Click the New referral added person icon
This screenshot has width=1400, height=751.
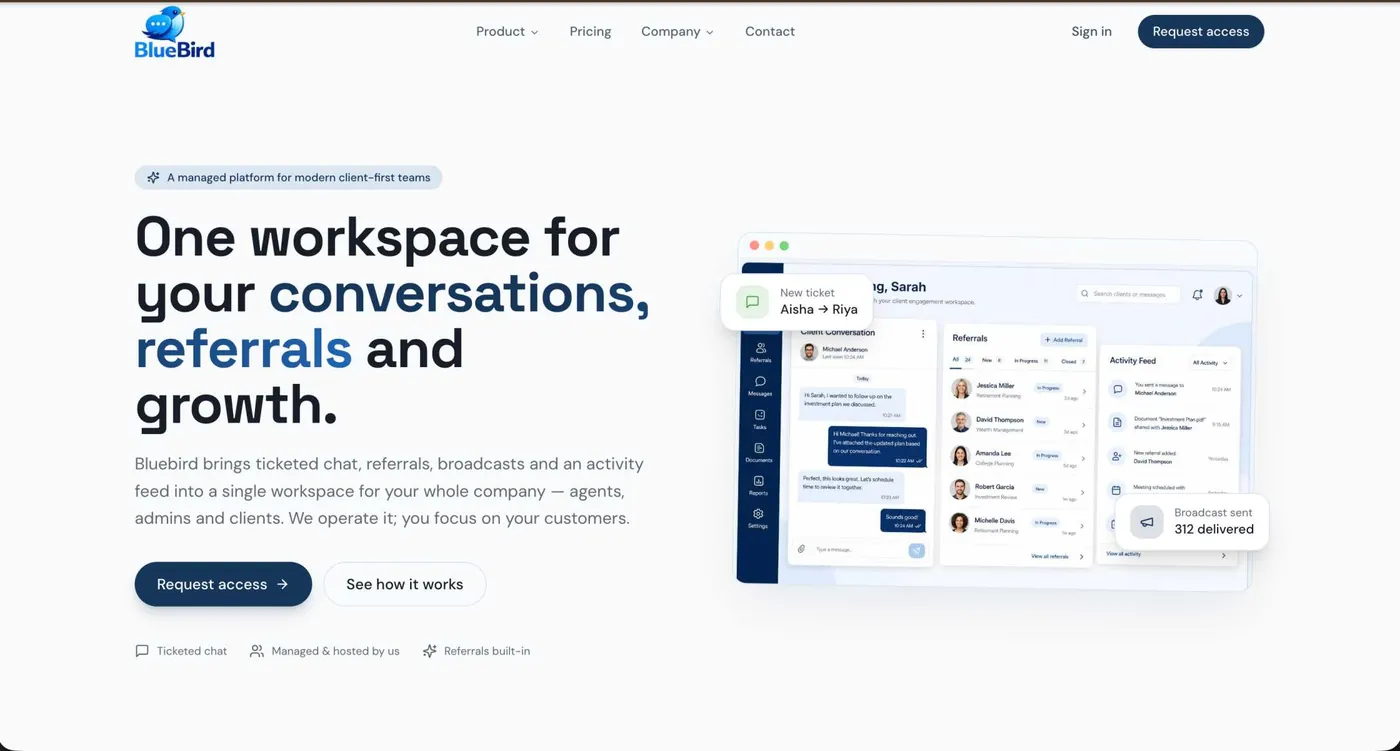[x=1117, y=456]
